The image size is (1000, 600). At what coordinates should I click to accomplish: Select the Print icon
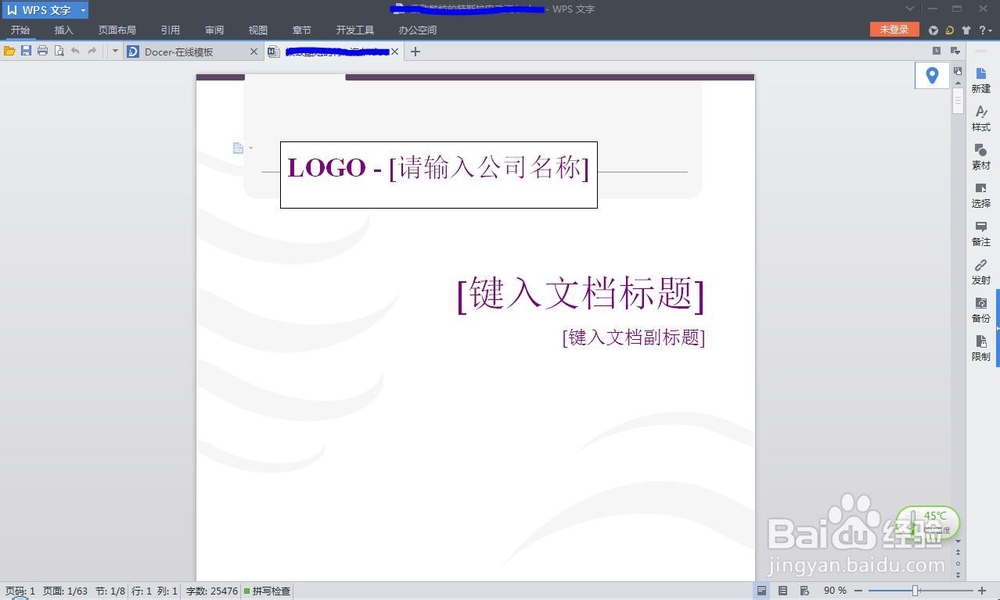pos(42,51)
